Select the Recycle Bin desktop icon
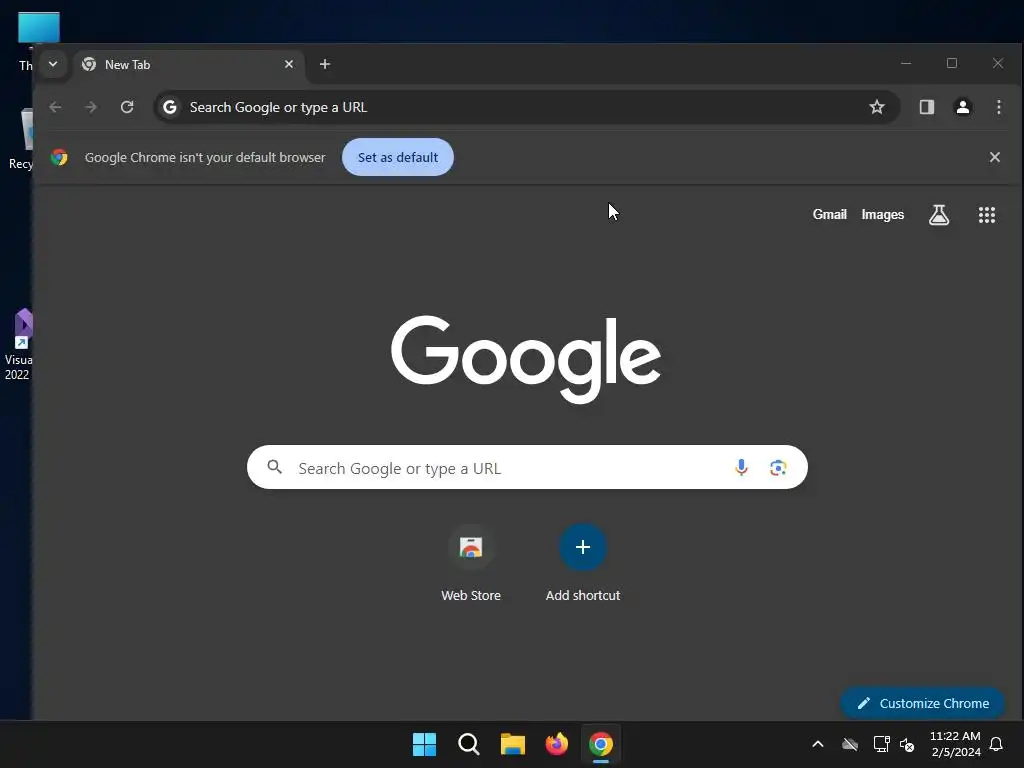This screenshot has height=768, width=1024. tap(21, 139)
